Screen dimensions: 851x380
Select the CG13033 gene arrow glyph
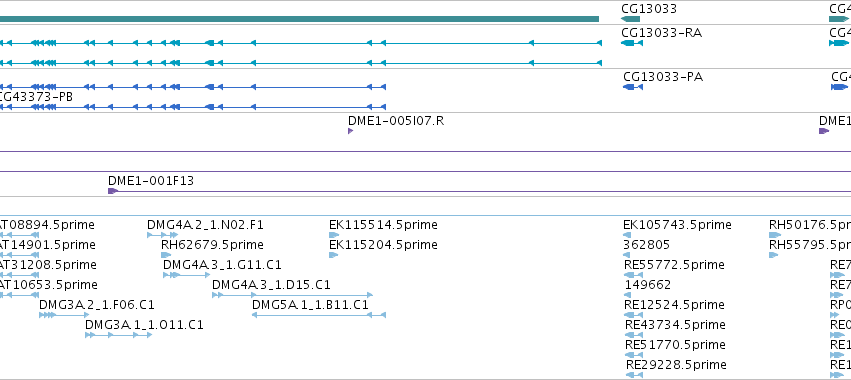click(x=631, y=19)
